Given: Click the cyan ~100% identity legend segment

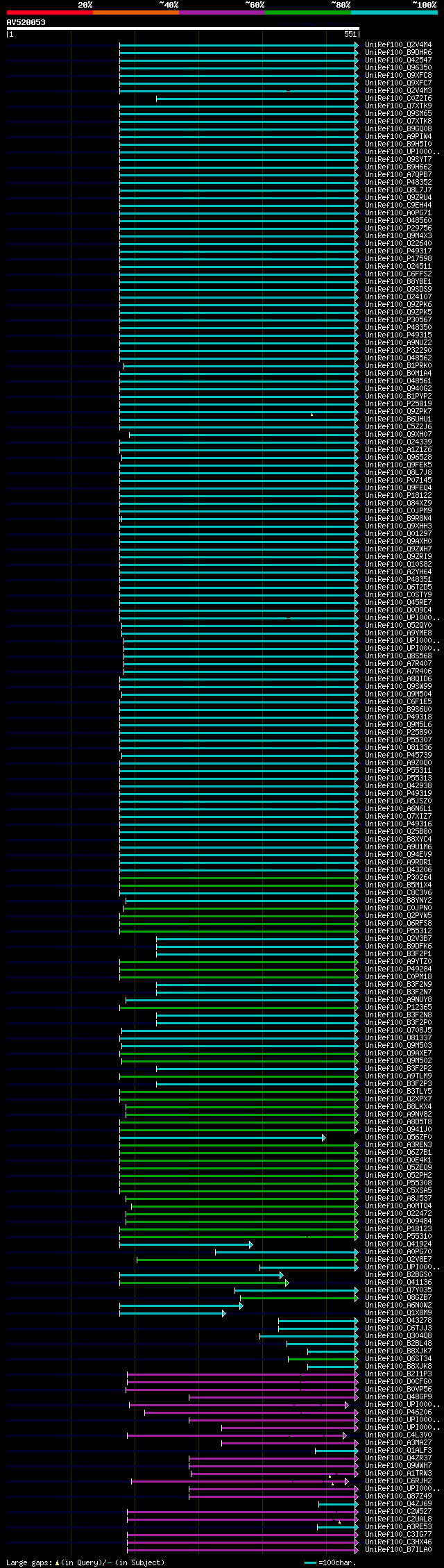Looking at the screenshot, I should pyautogui.click(x=394, y=12).
